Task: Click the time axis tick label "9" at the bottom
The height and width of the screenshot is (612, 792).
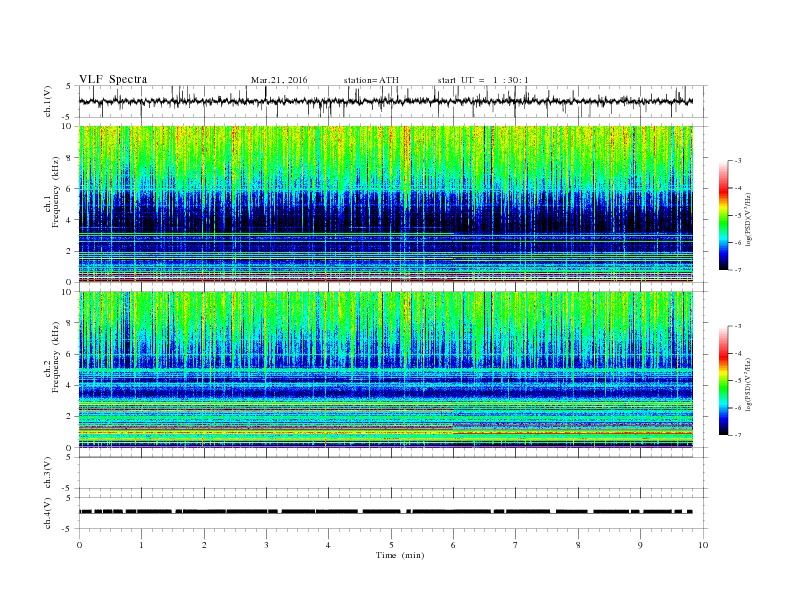Action: coord(640,545)
